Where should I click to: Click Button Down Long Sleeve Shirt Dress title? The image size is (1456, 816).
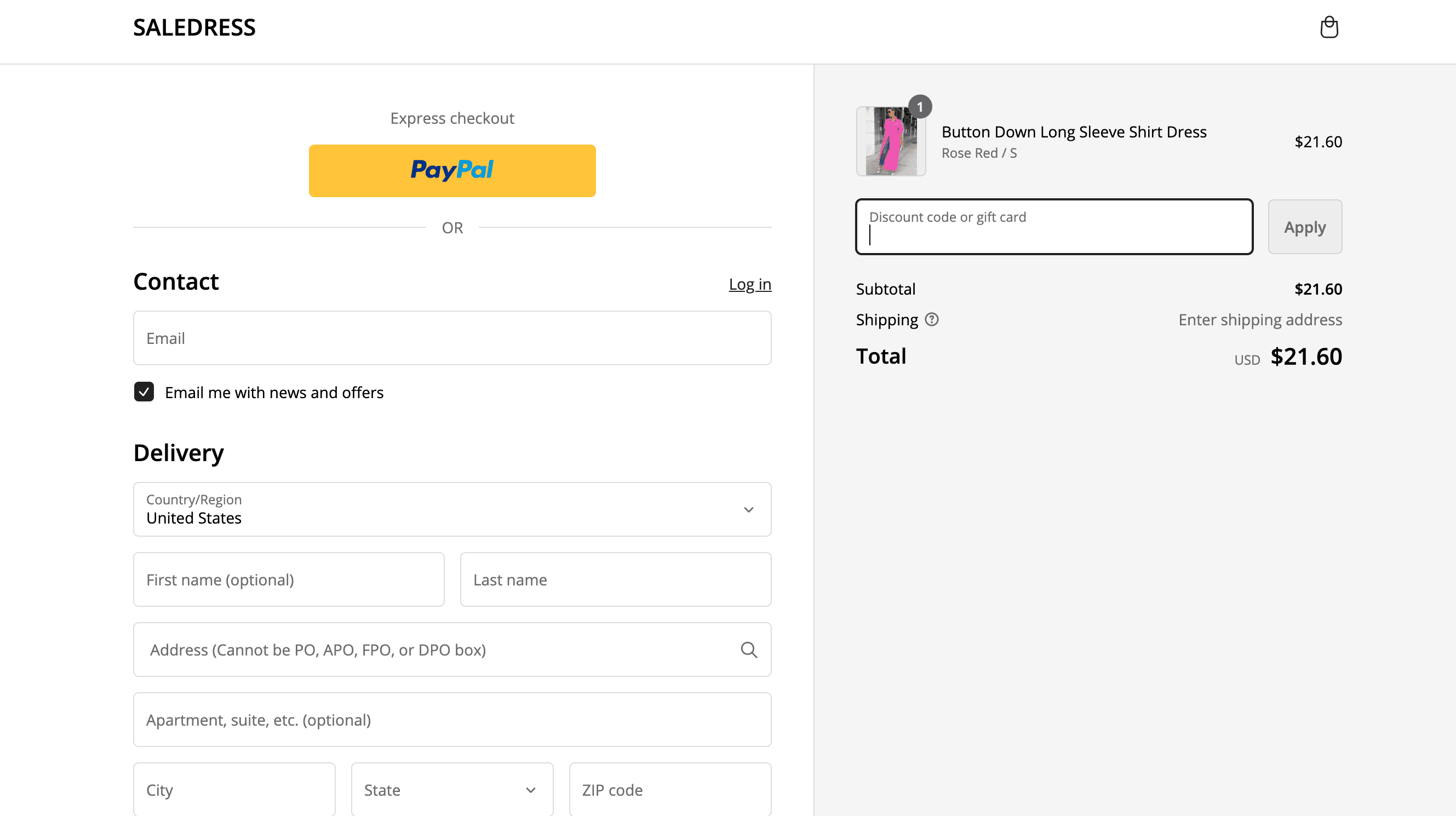click(1074, 131)
